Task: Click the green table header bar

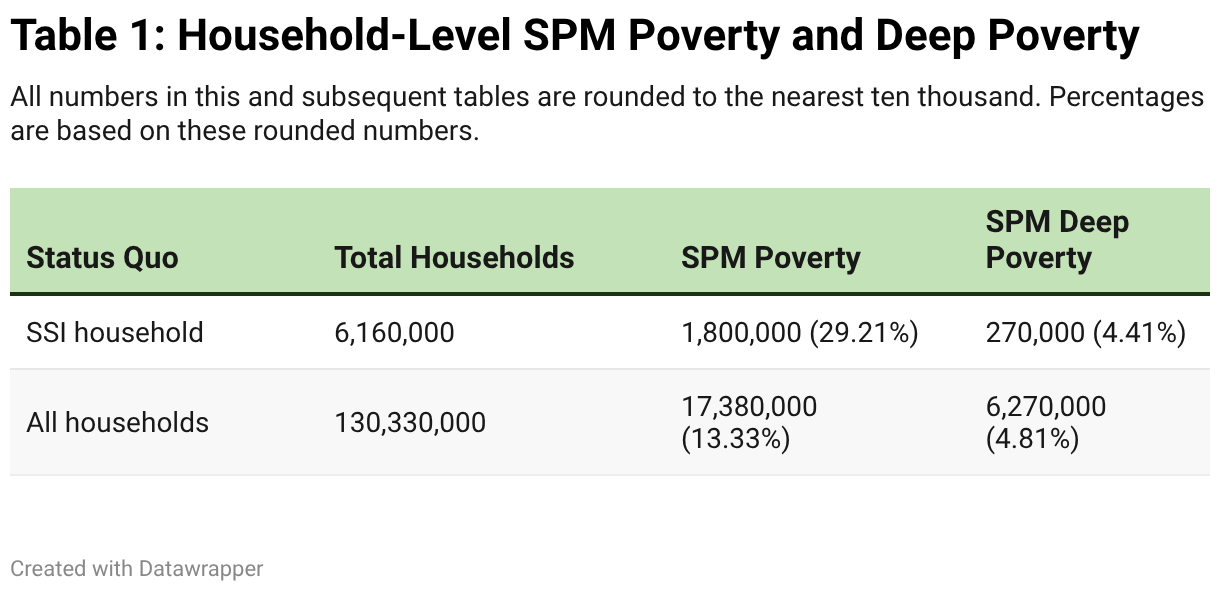Action: [610, 241]
